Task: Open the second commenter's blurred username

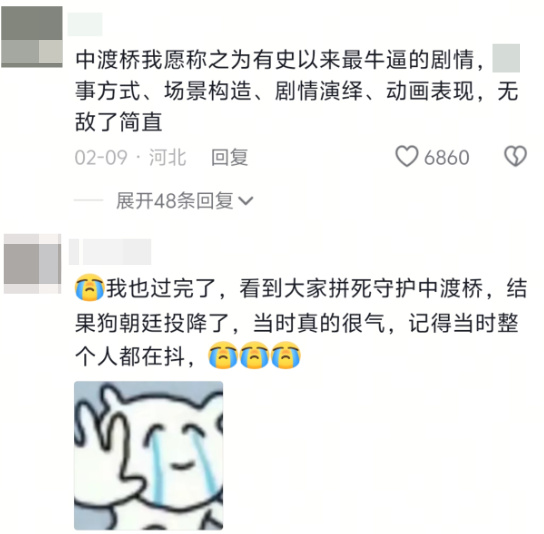Action: (110, 252)
